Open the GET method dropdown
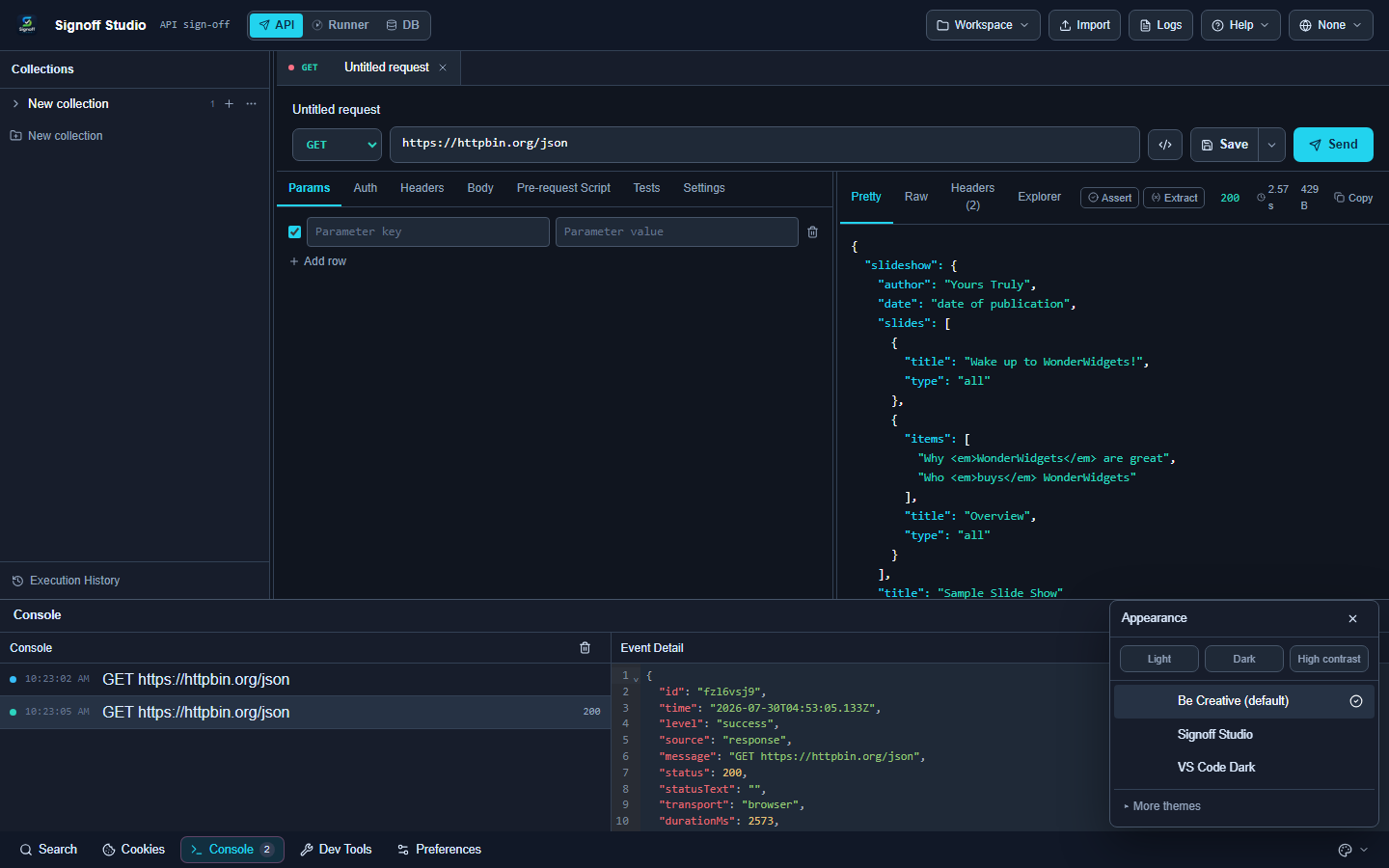 click(338, 145)
